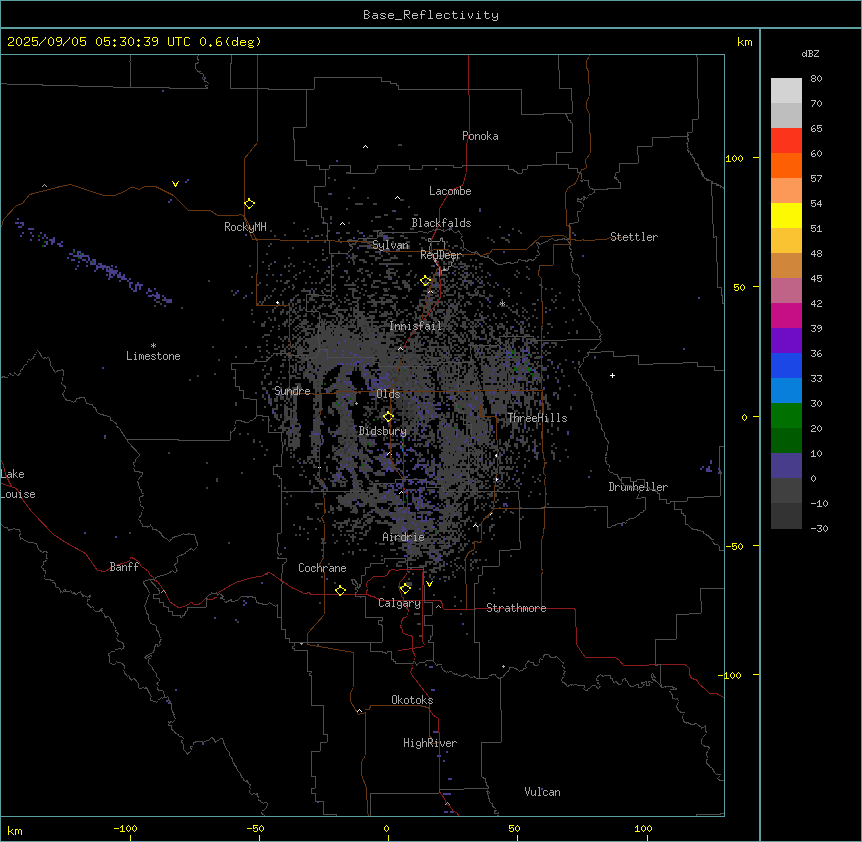Click the Banff label
The image size is (862, 842).
click(x=124, y=567)
